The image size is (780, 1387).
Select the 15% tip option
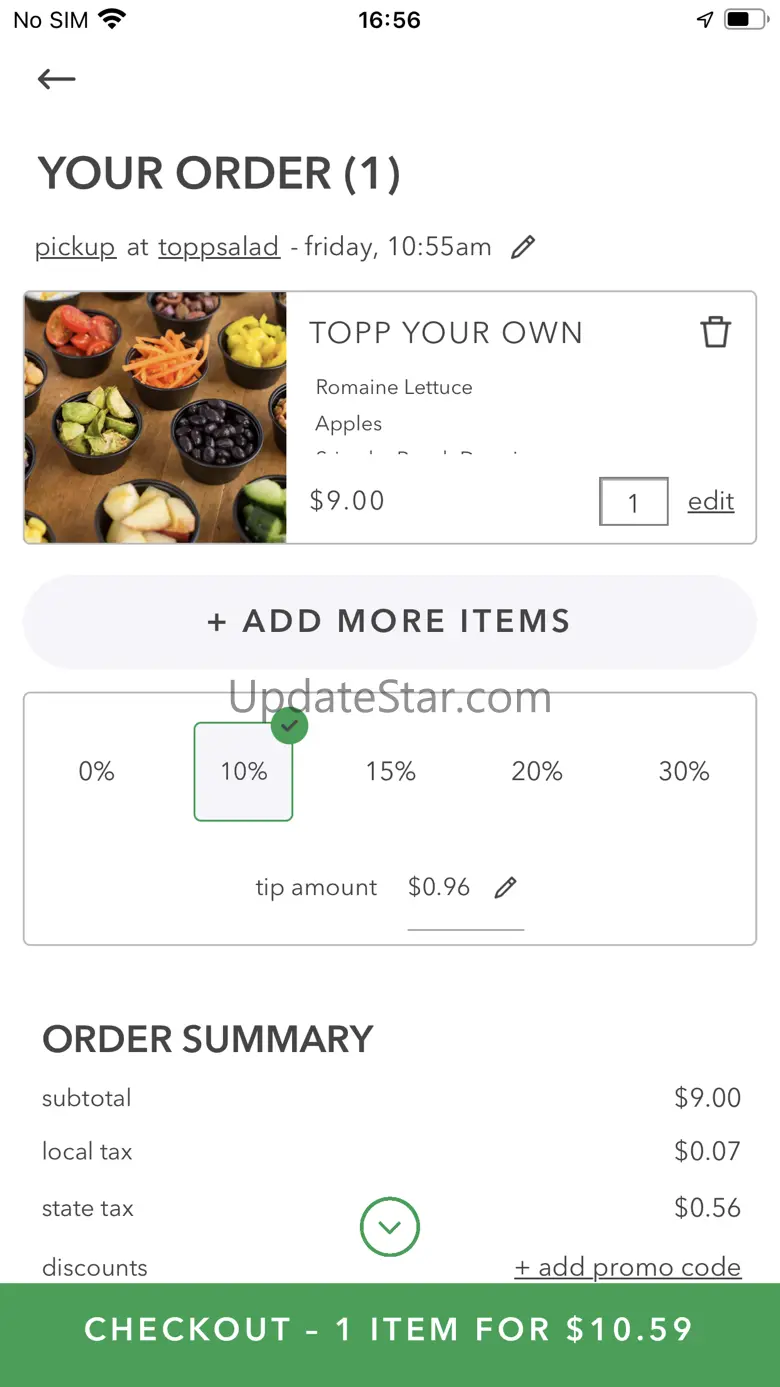[390, 771]
